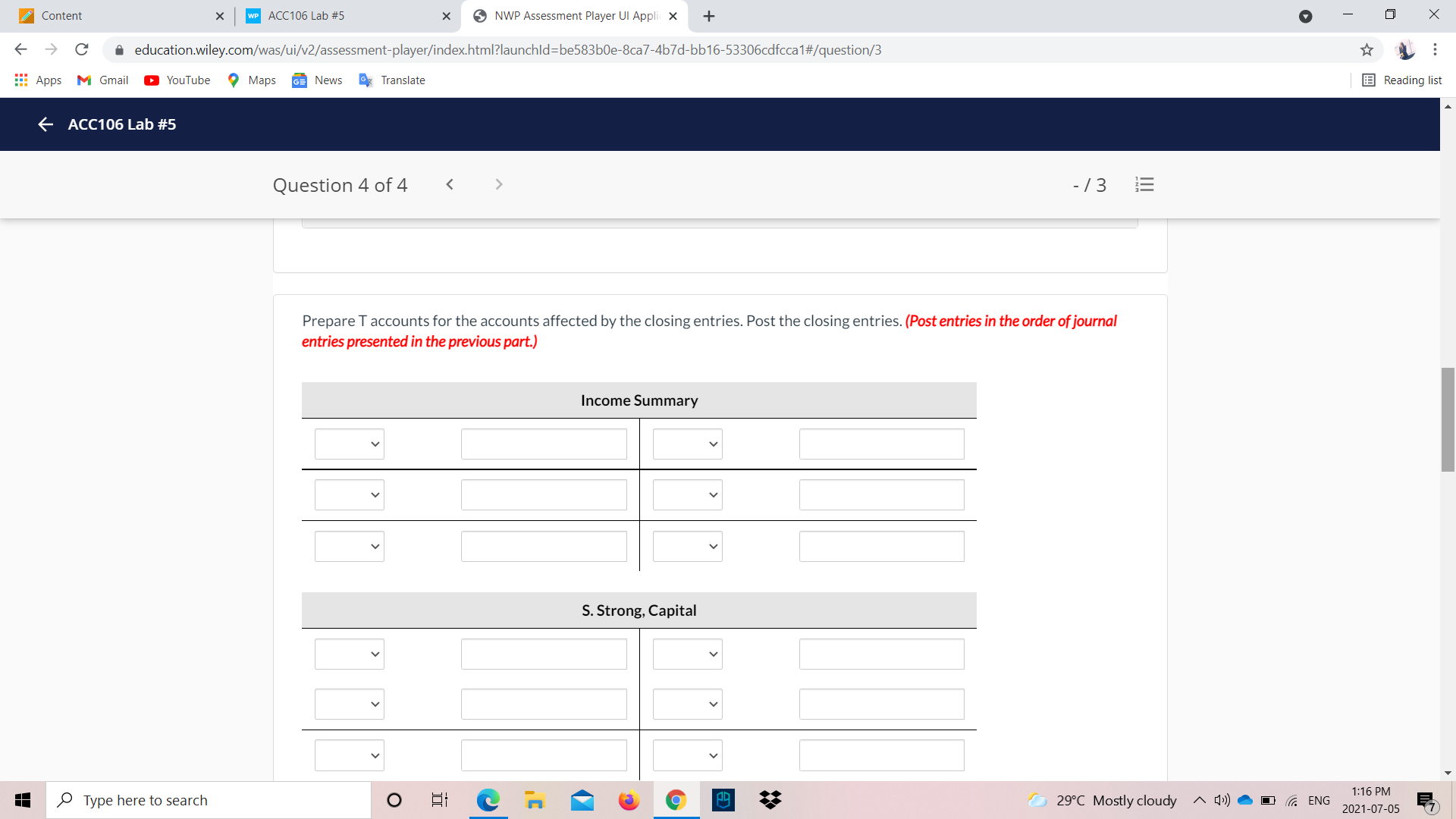Open the question list icon near the score

[x=1144, y=184]
